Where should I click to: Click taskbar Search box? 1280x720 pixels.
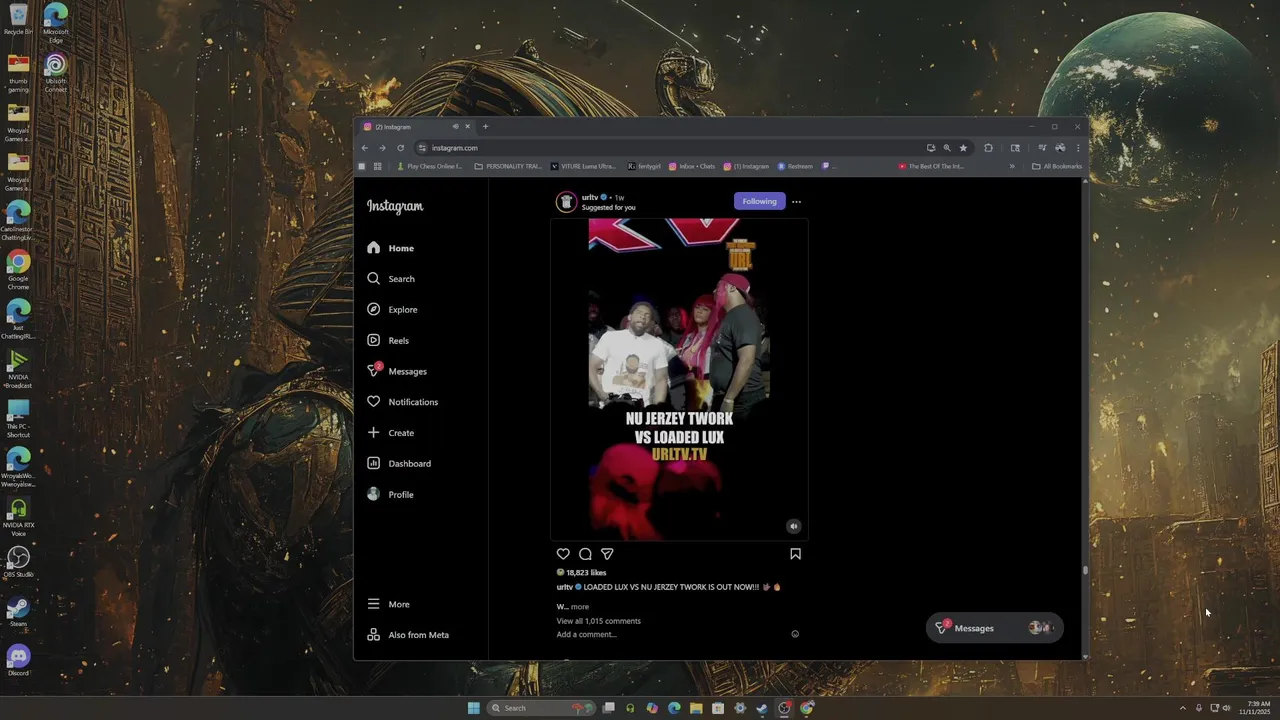541,708
